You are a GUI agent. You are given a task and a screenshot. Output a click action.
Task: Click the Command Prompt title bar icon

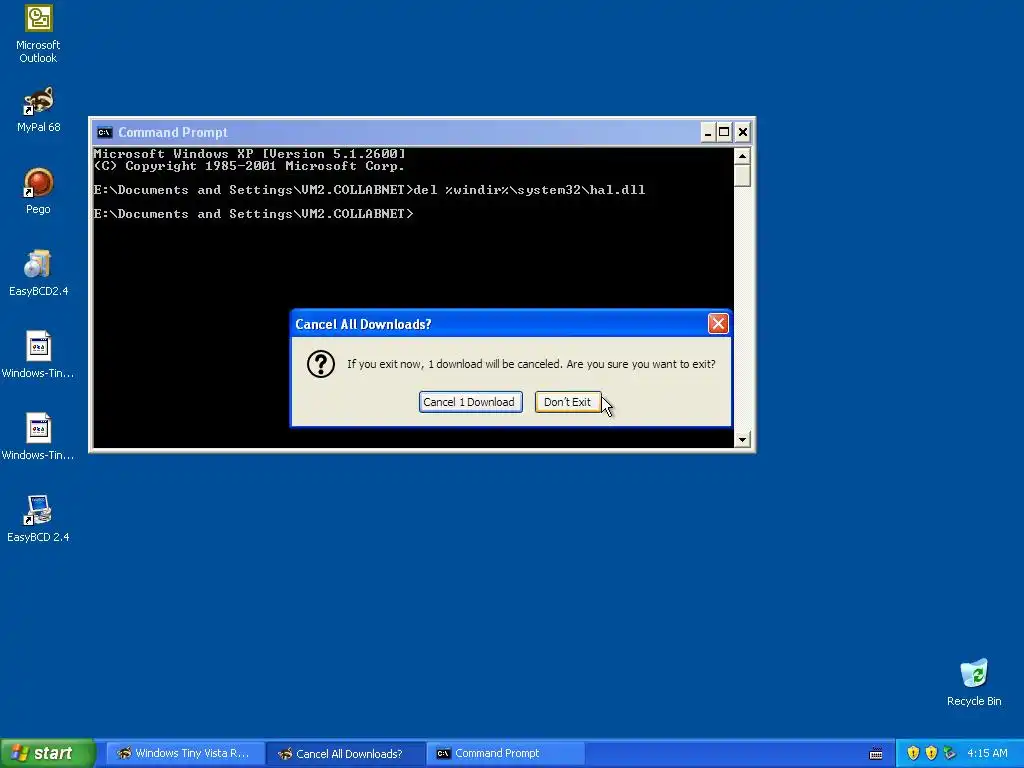[104, 133]
